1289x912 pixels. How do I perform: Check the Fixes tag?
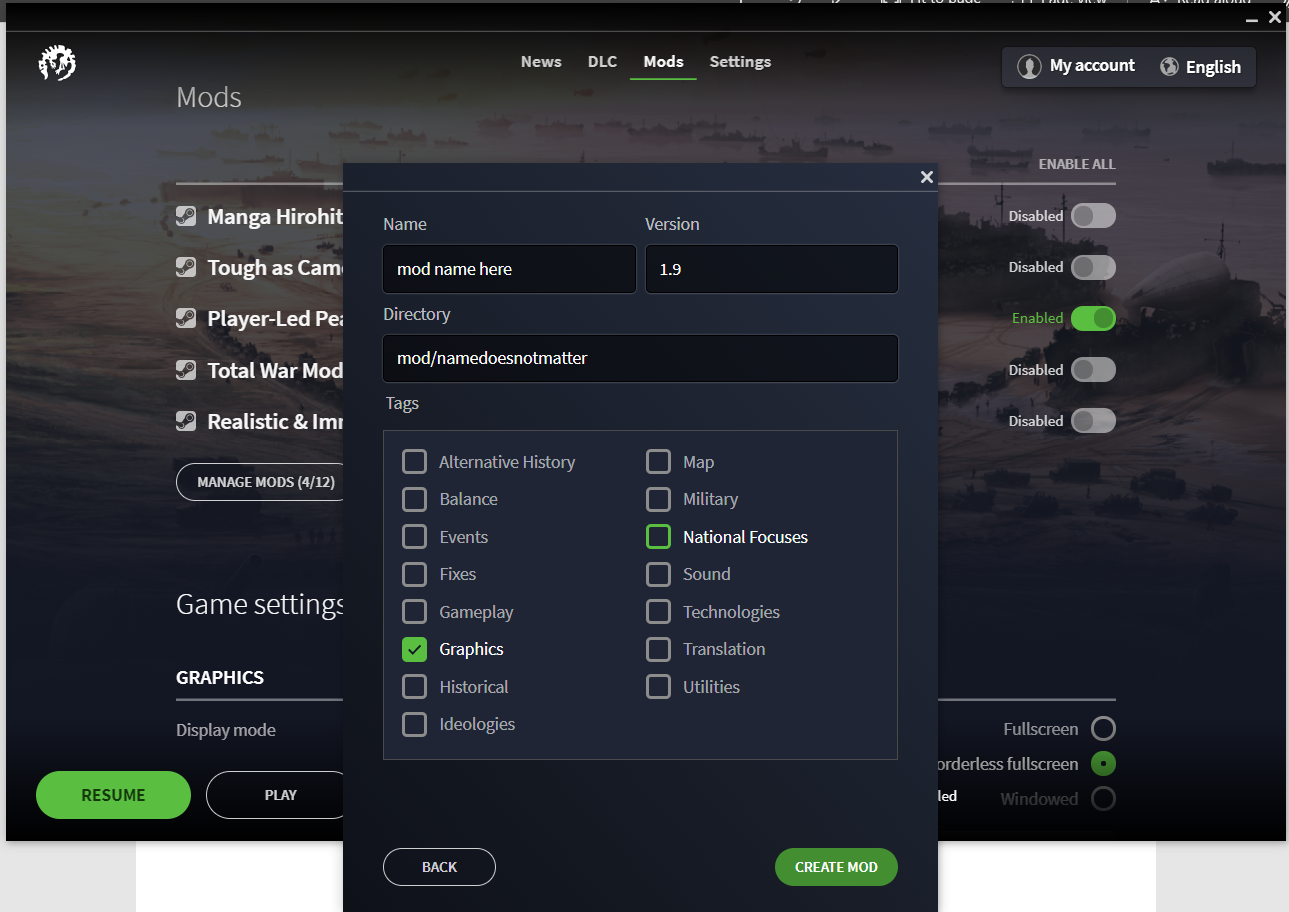[x=414, y=574]
